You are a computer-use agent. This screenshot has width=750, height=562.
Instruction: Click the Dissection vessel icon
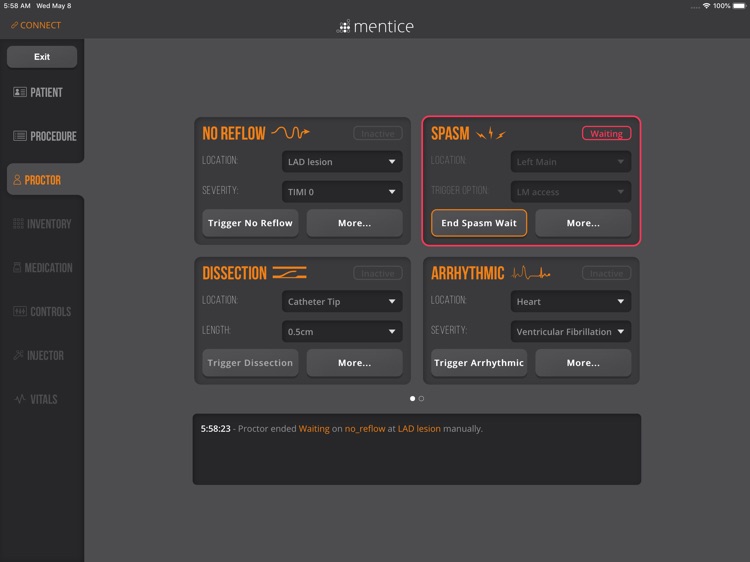click(x=289, y=273)
